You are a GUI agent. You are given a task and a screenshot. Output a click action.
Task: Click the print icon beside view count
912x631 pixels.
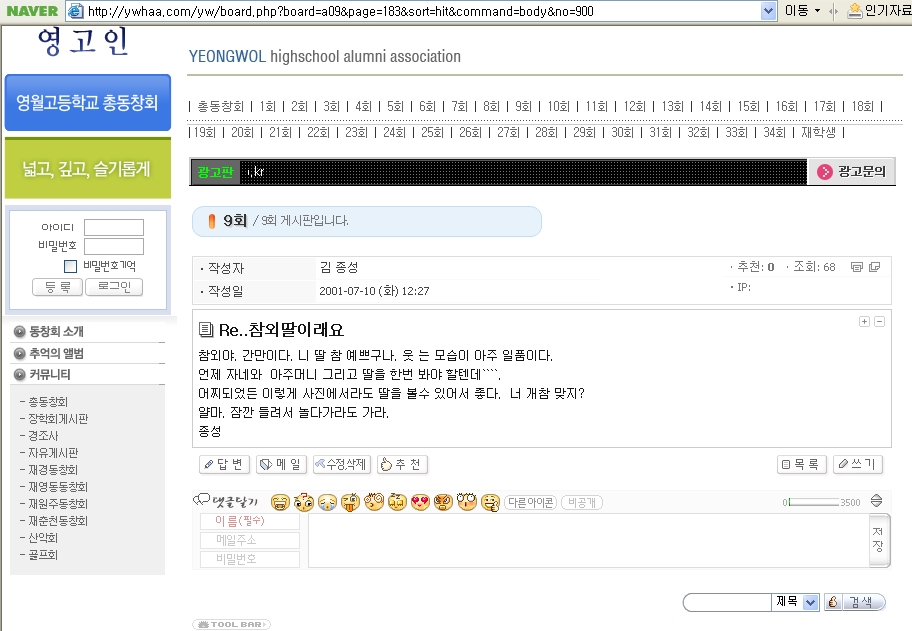(x=857, y=267)
